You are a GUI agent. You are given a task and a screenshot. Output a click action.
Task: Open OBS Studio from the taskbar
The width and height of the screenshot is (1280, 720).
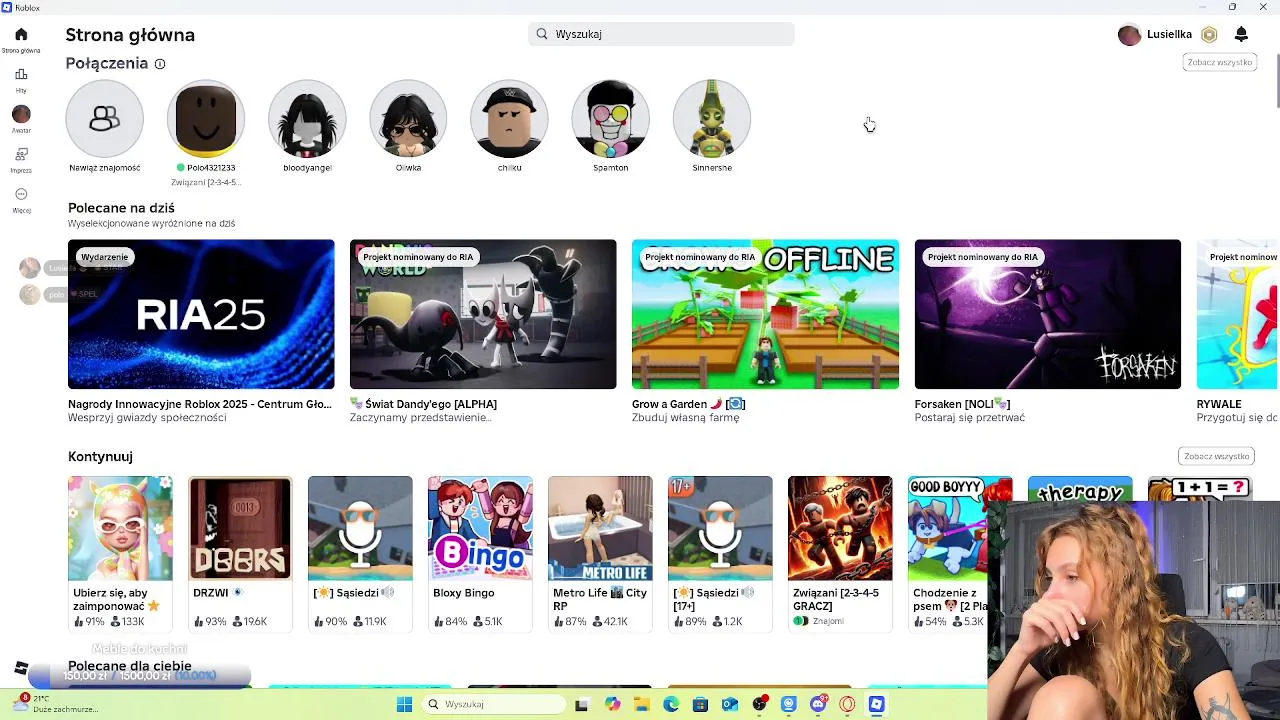pyautogui.click(x=760, y=705)
